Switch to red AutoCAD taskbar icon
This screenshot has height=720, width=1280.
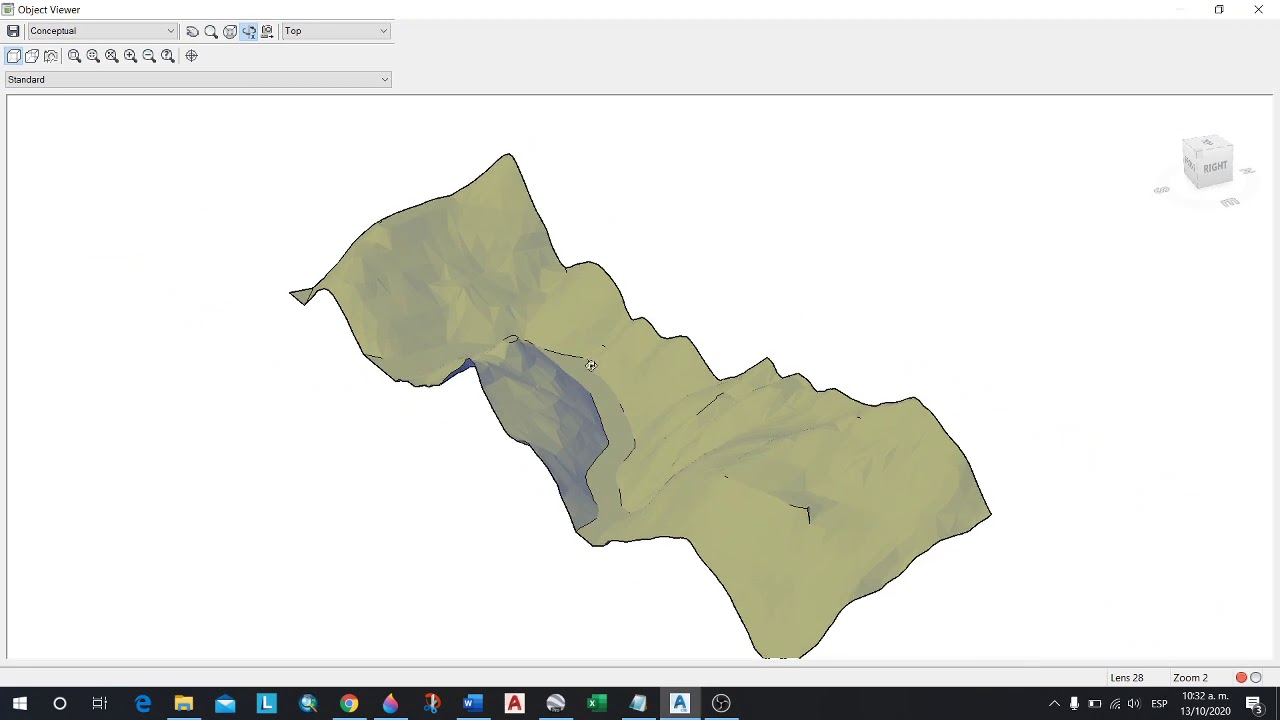pos(514,704)
